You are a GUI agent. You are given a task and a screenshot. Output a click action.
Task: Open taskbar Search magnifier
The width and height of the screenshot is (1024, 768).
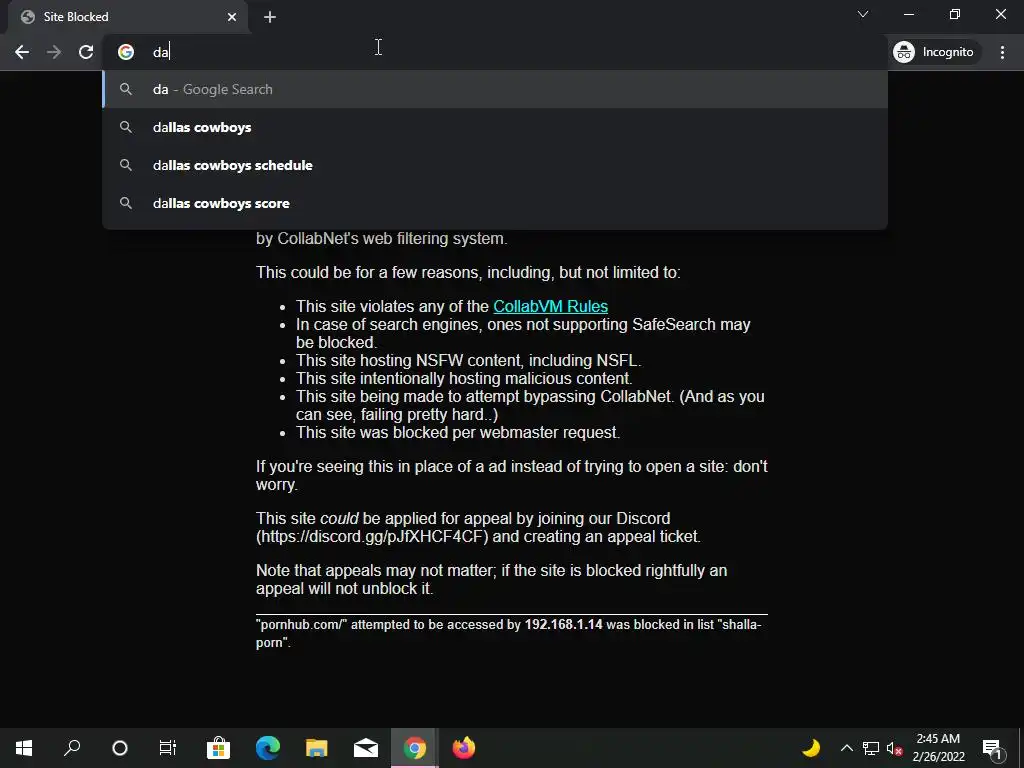pyautogui.click(x=72, y=748)
